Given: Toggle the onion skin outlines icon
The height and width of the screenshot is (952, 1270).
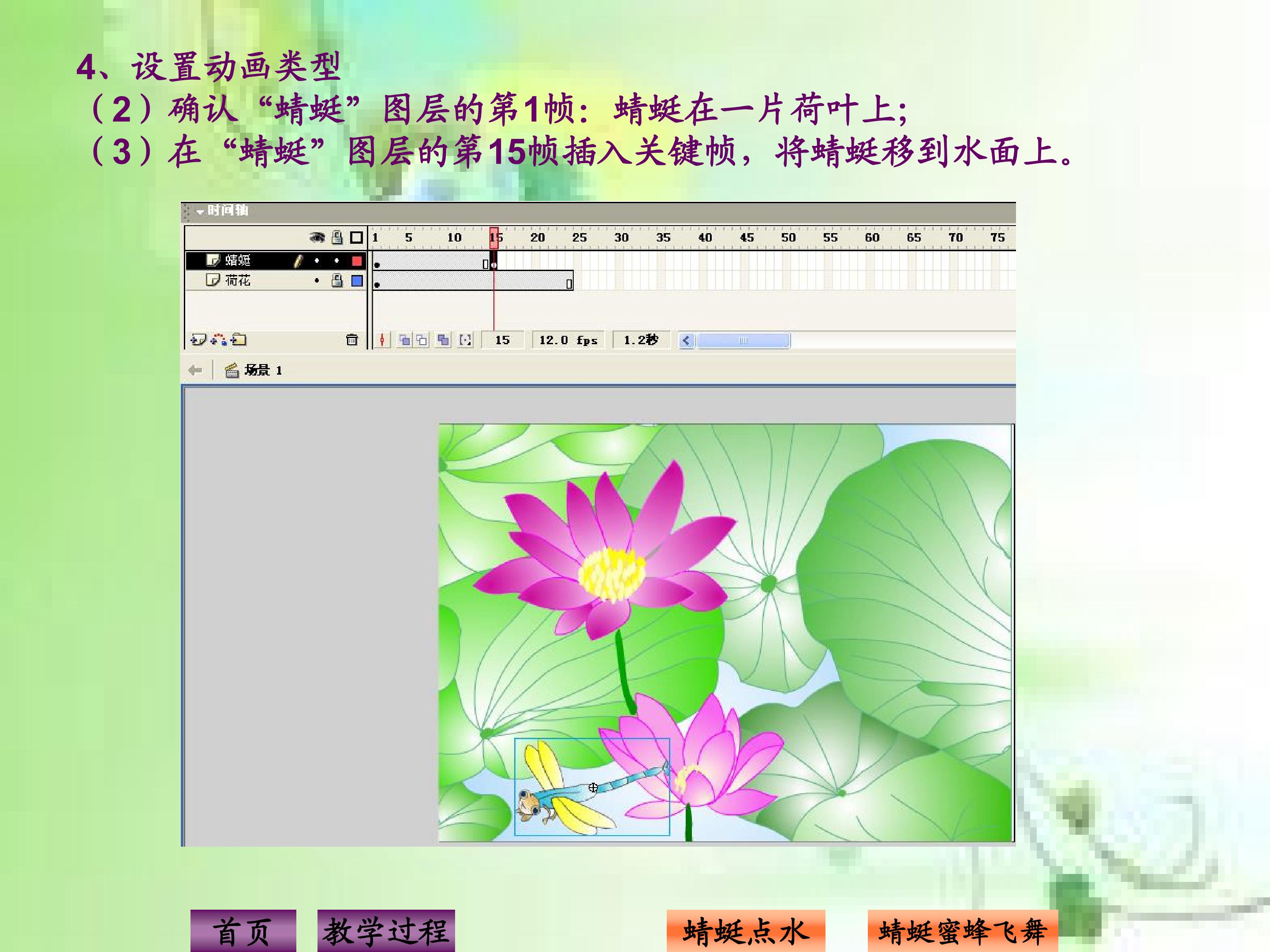Looking at the screenshot, I should pyautogui.click(x=422, y=340).
